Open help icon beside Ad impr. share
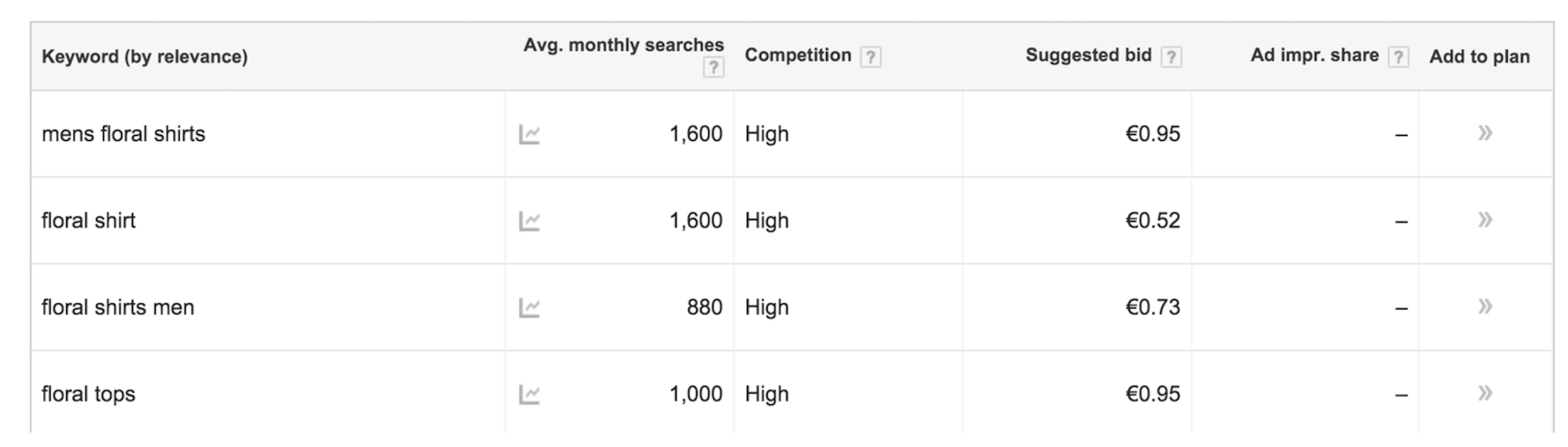Viewport: 1568px width, 447px height. click(1399, 57)
